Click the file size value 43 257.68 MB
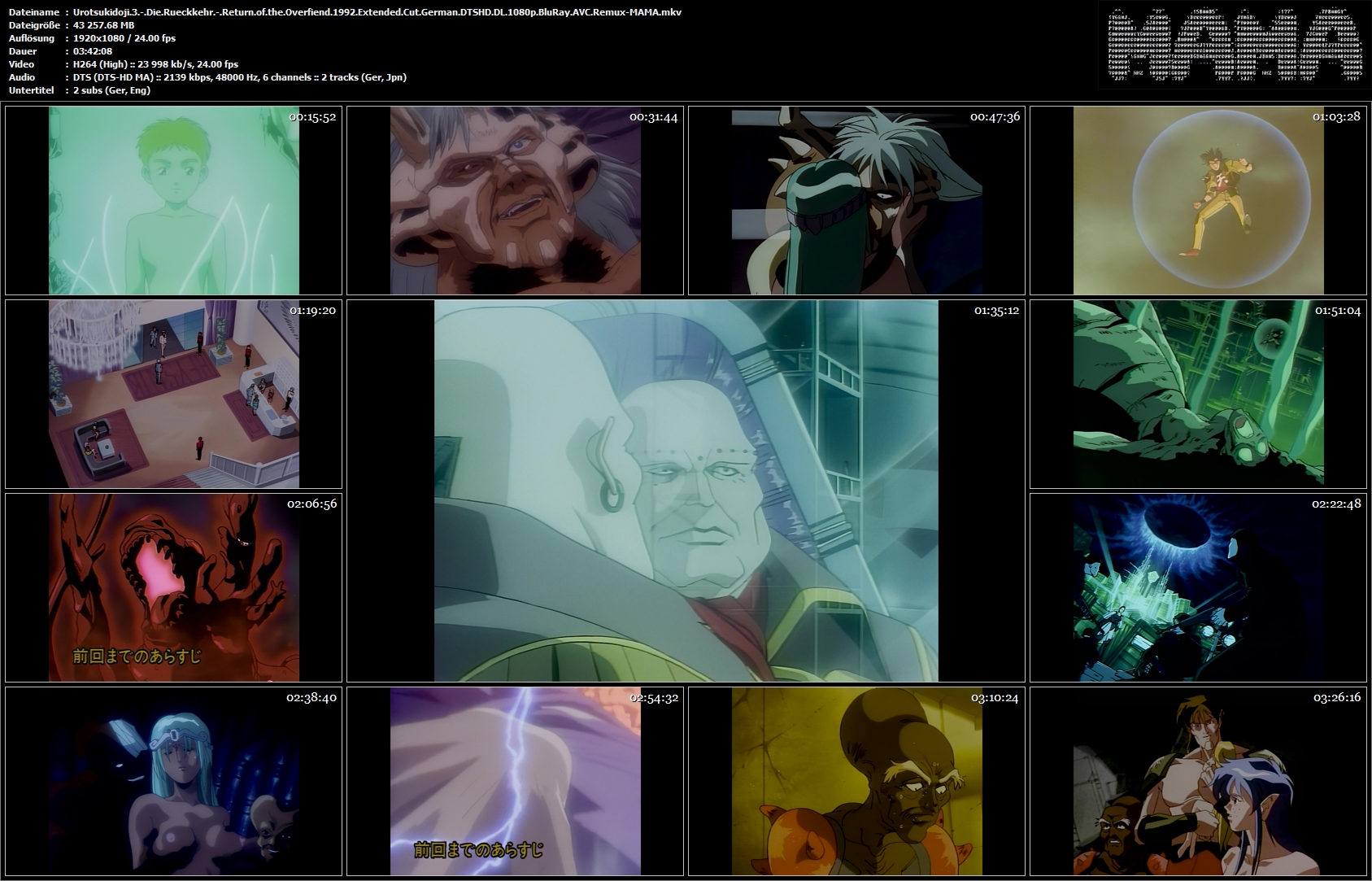This screenshot has height=881, width=1372. click(x=103, y=25)
